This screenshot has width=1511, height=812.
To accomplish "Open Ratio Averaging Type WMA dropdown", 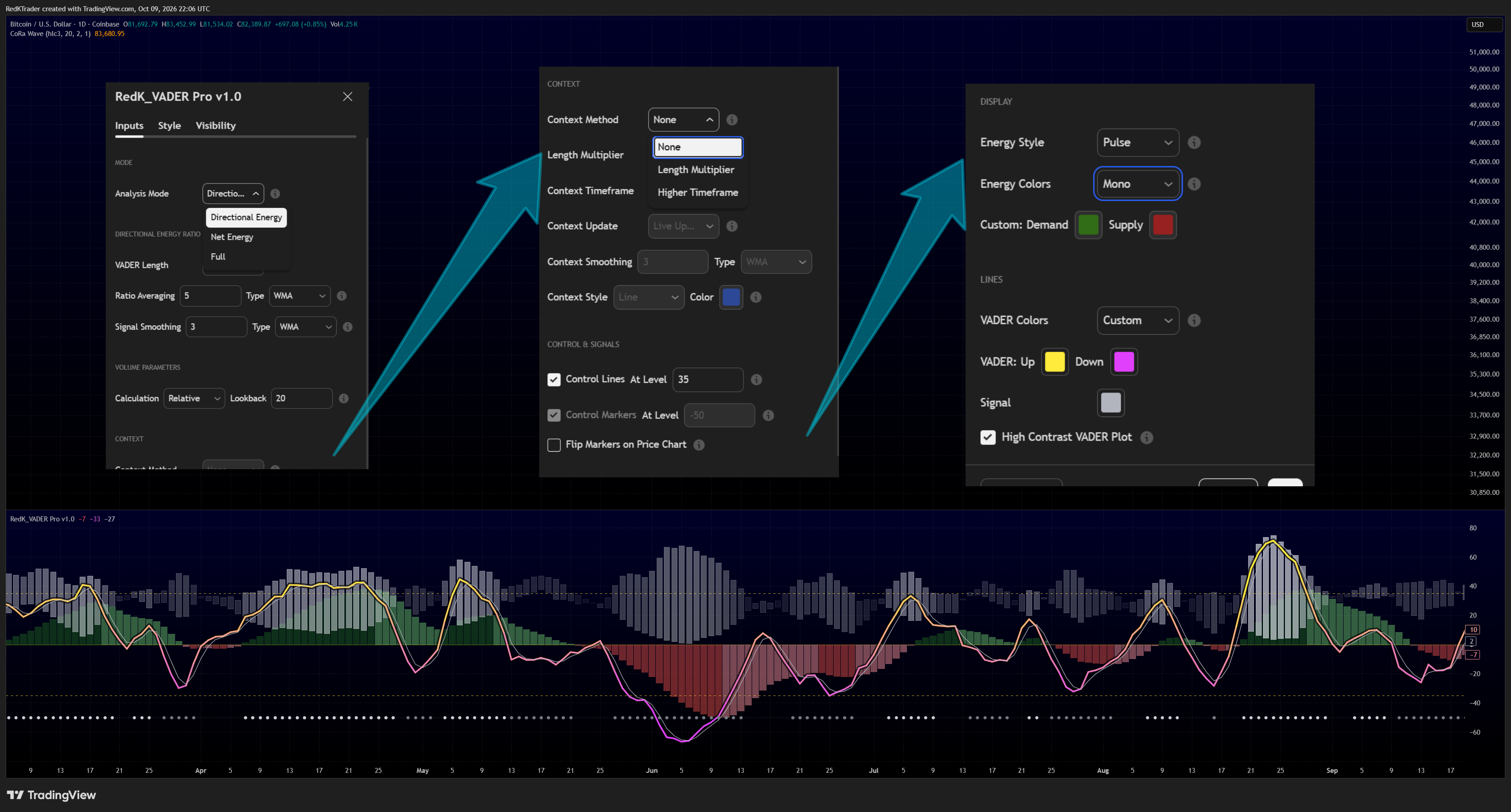I will click(x=300, y=296).
